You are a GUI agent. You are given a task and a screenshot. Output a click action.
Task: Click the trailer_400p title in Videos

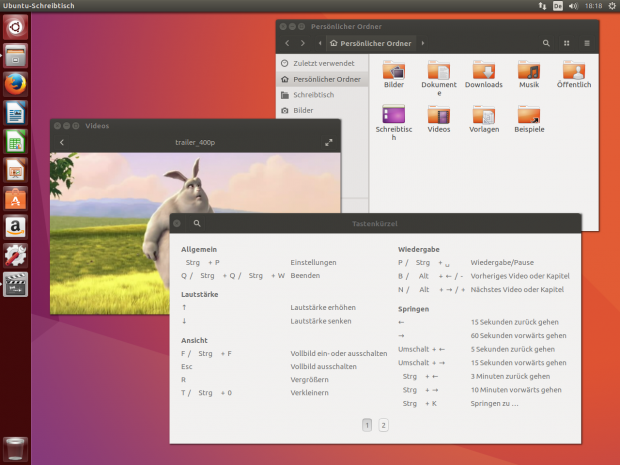(x=195, y=142)
